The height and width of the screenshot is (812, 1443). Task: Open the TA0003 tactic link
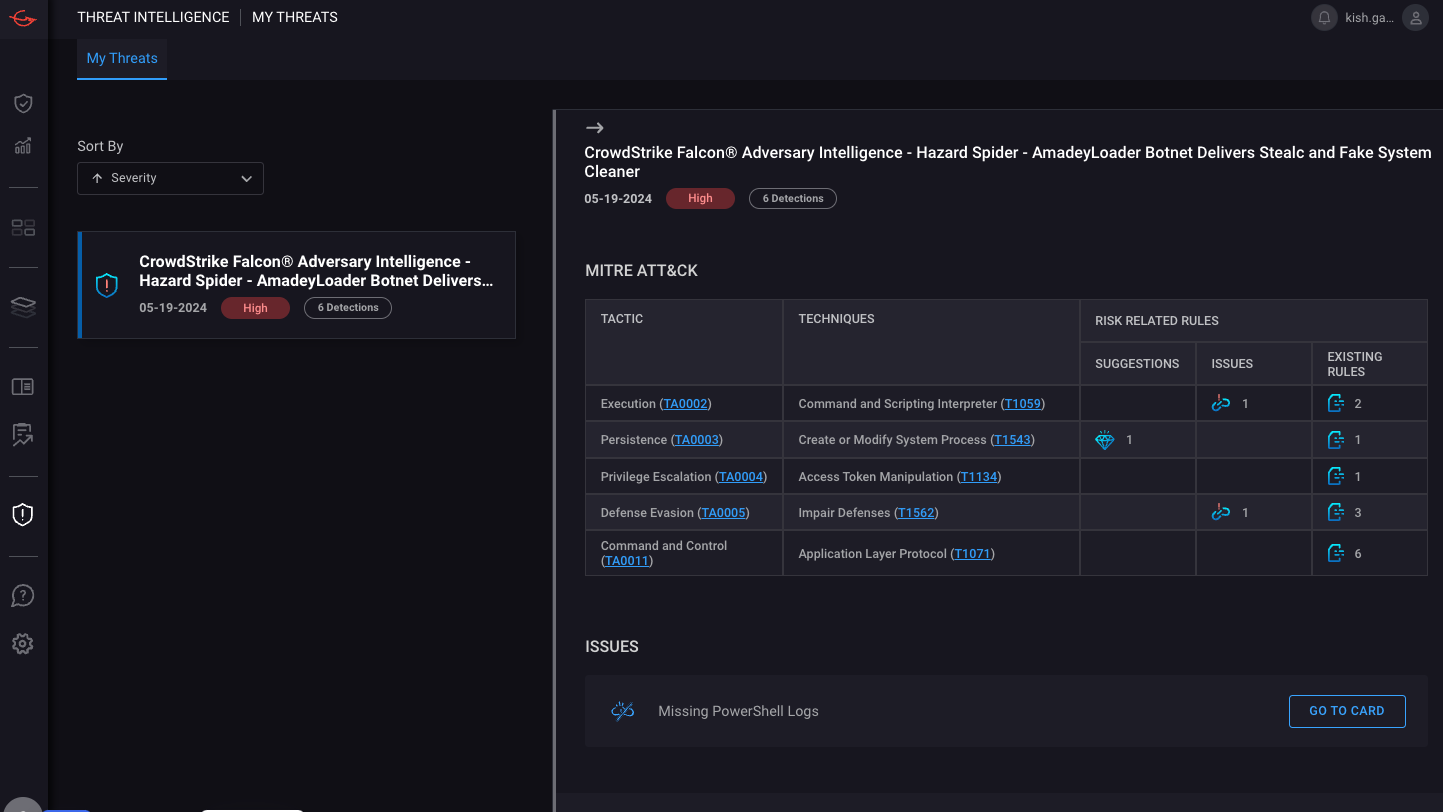pos(696,440)
